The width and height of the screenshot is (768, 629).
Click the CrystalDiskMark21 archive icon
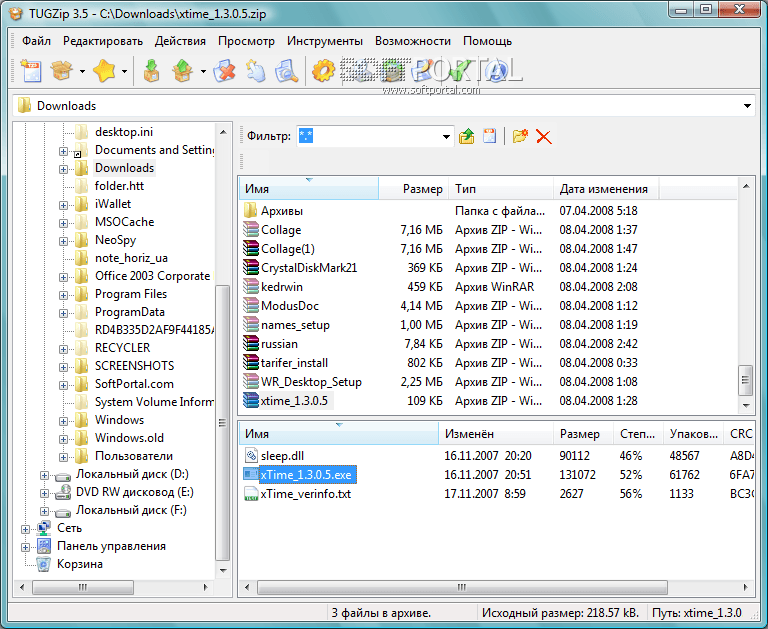[x=251, y=267]
